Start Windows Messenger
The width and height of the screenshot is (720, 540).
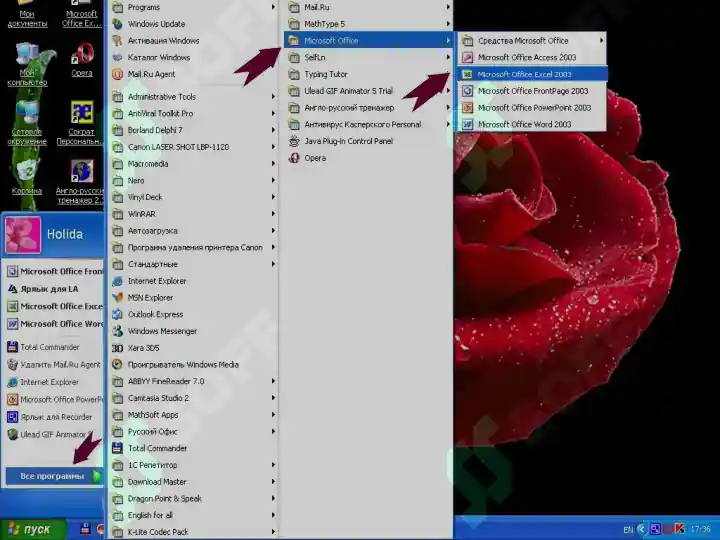click(x=194, y=332)
